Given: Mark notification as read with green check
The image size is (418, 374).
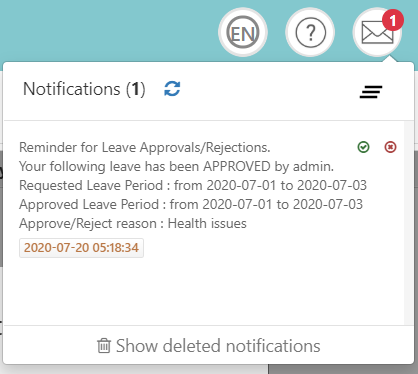Looking at the screenshot, I should (x=363, y=147).
